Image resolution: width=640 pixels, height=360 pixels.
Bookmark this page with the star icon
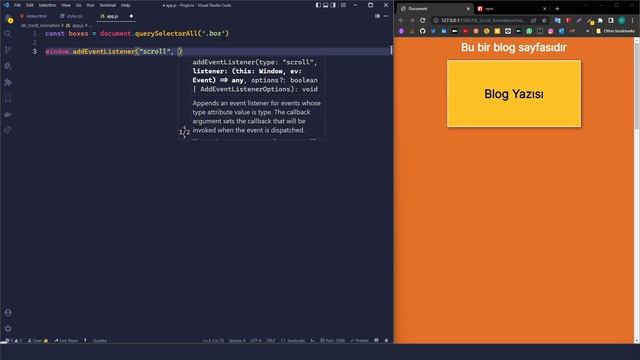(x=544, y=20)
